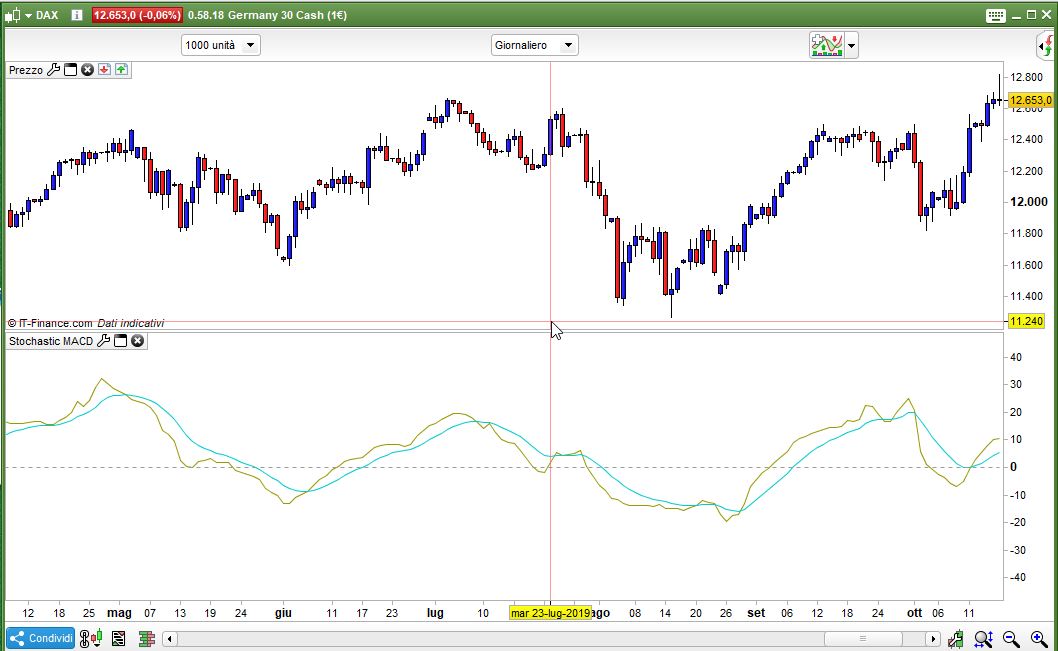1058x651 pixels.
Task: Click the yellow 11.240 cursor price label
Action: (x=1026, y=321)
